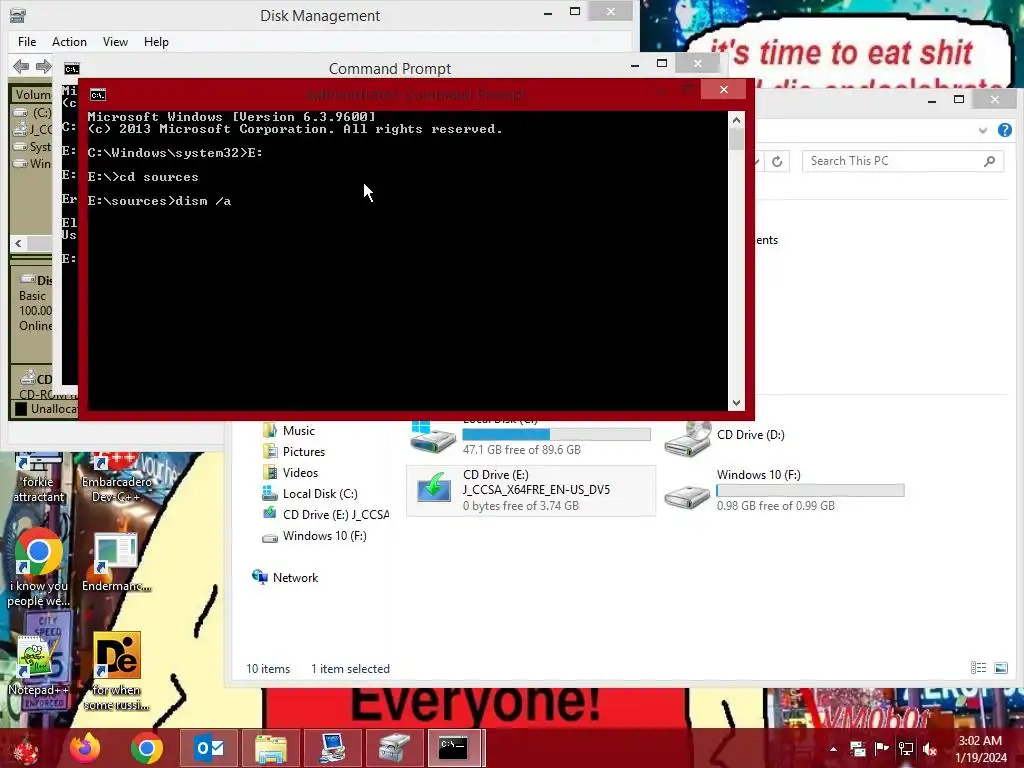This screenshot has width=1024, height=768.
Task: Open the View menu in Disk Management
Action: coord(115,42)
